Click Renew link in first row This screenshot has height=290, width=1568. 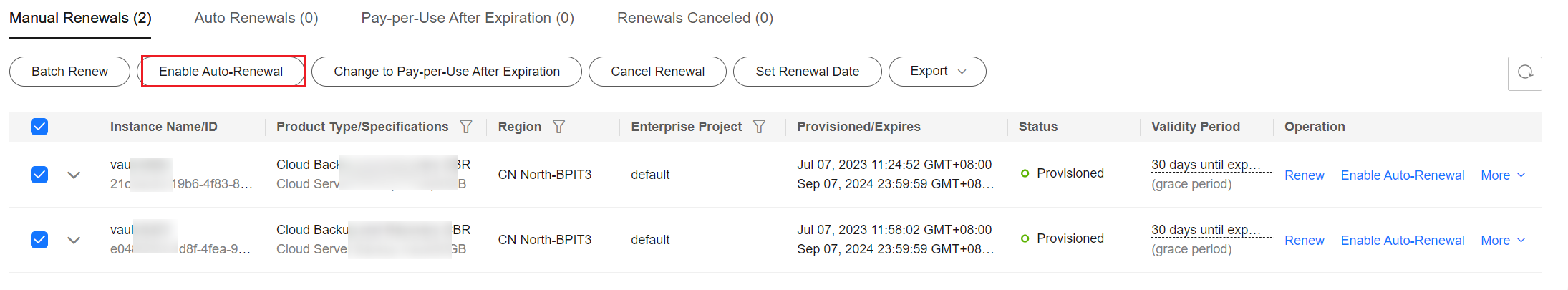point(1304,175)
